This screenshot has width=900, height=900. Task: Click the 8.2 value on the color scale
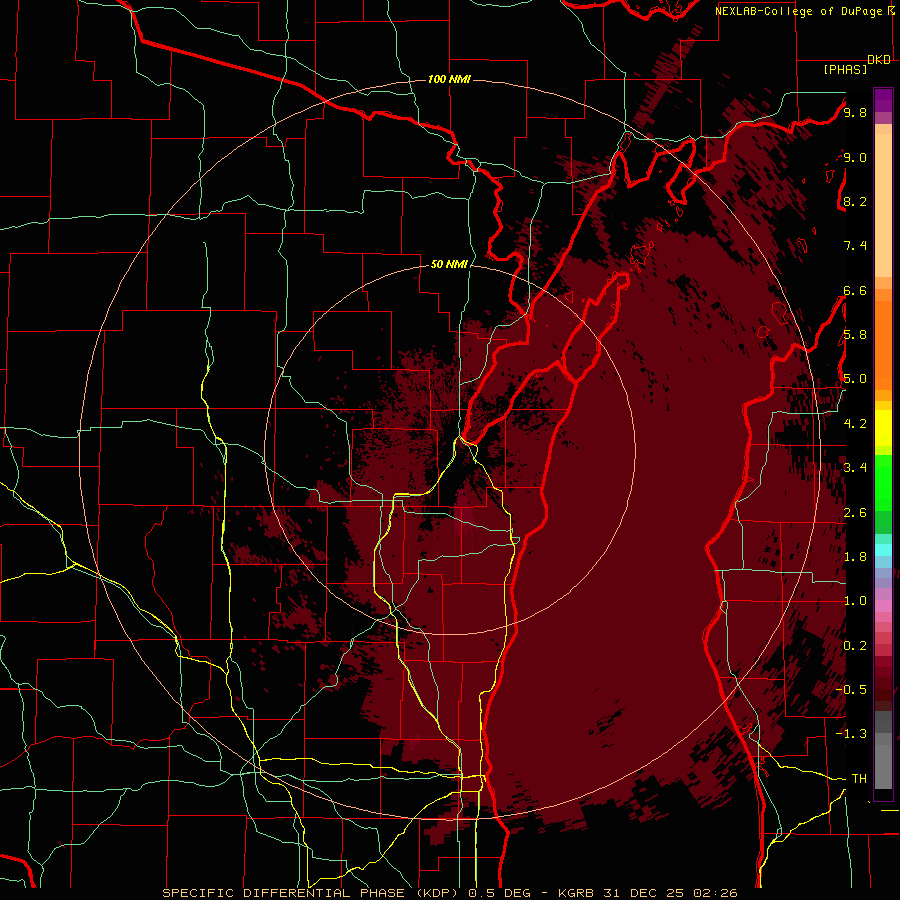[x=855, y=201]
